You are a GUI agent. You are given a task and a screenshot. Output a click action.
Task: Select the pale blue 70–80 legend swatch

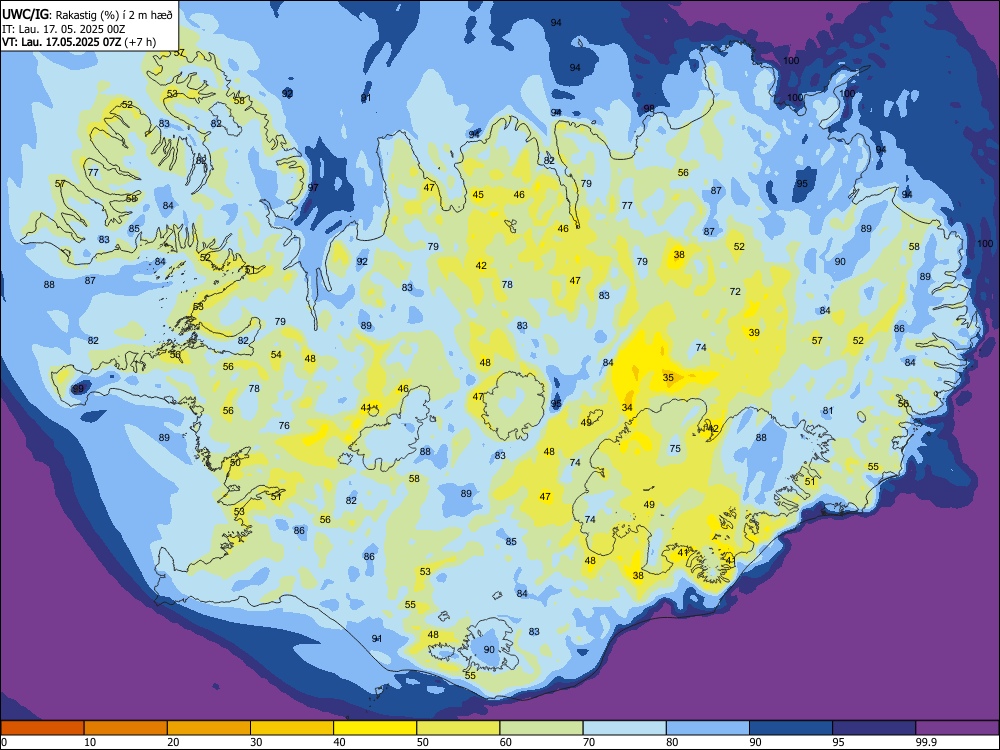(x=624, y=728)
